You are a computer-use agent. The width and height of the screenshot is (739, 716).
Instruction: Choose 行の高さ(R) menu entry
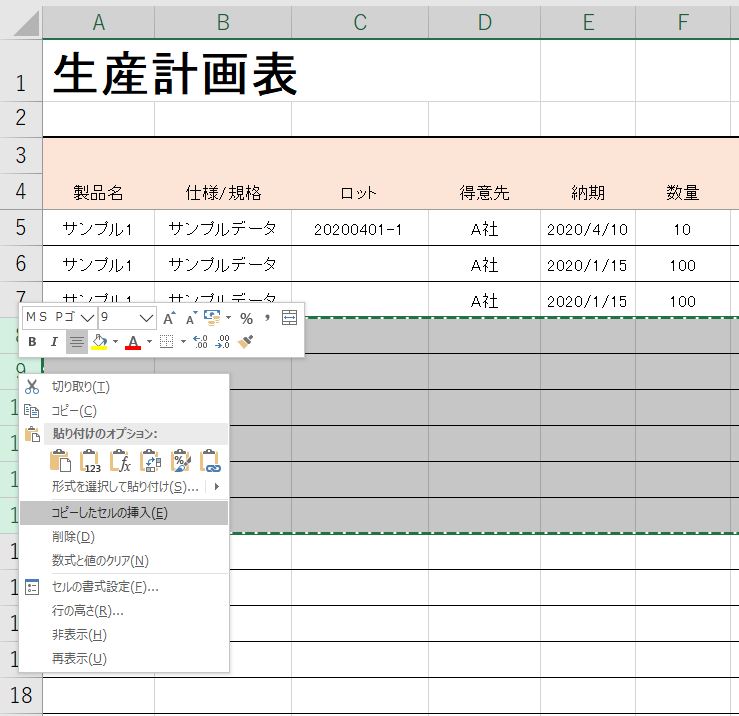point(123,611)
